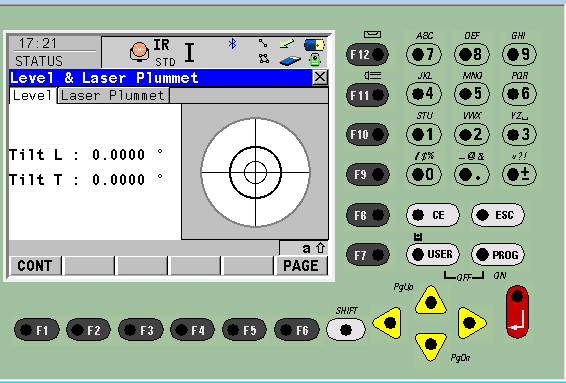The image size is (566, 383).
Task: Click the 17:21 time display
Action: point(38,43)
